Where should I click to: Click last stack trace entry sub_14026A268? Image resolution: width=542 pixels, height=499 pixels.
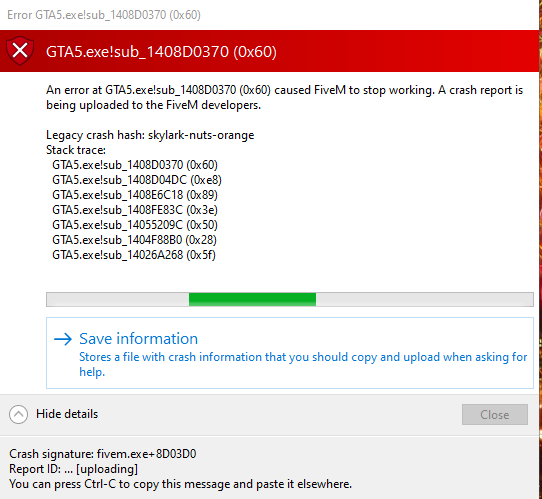(134, 255)
